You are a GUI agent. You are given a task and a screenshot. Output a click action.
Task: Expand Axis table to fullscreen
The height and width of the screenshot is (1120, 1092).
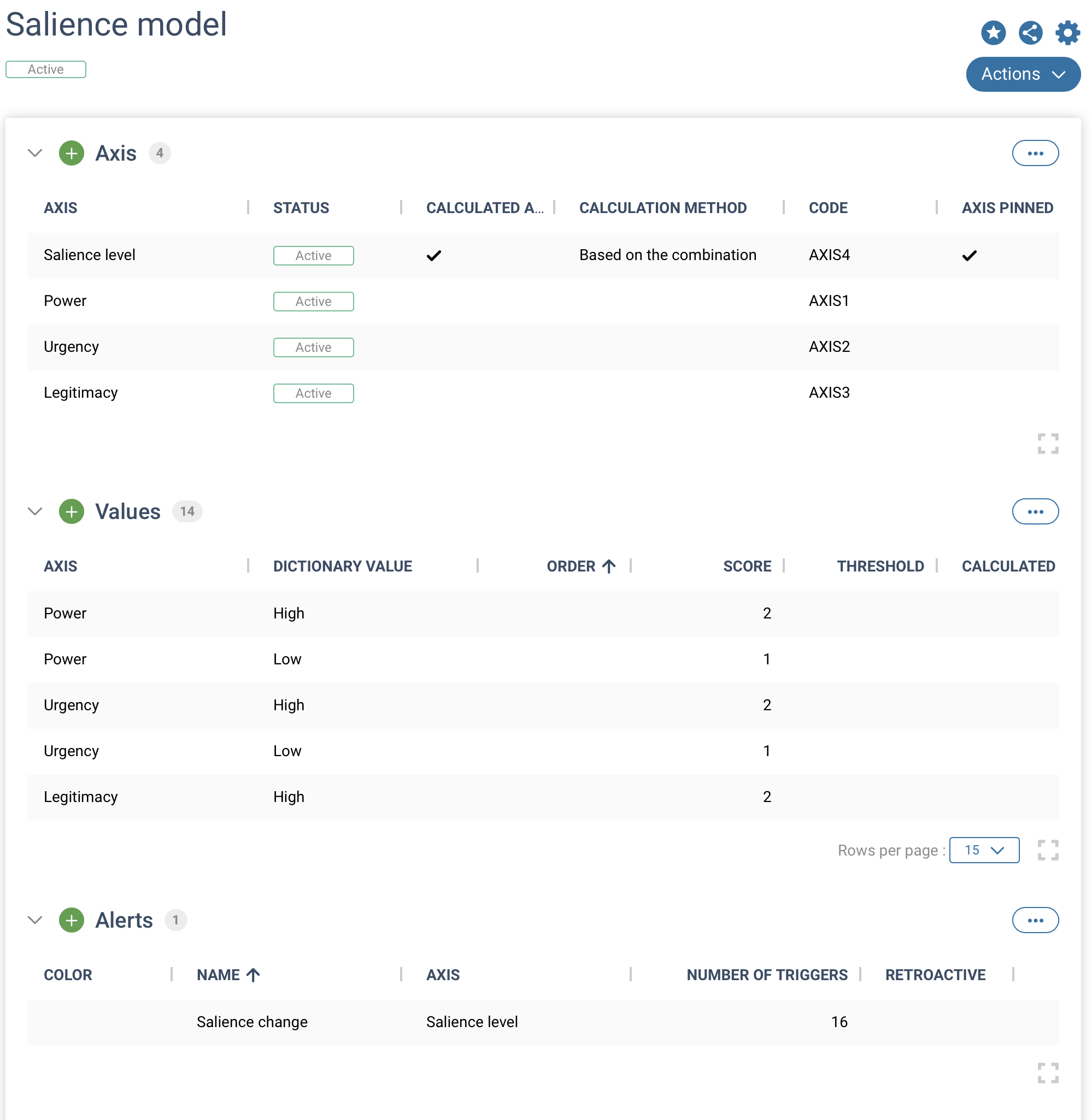1048,443
